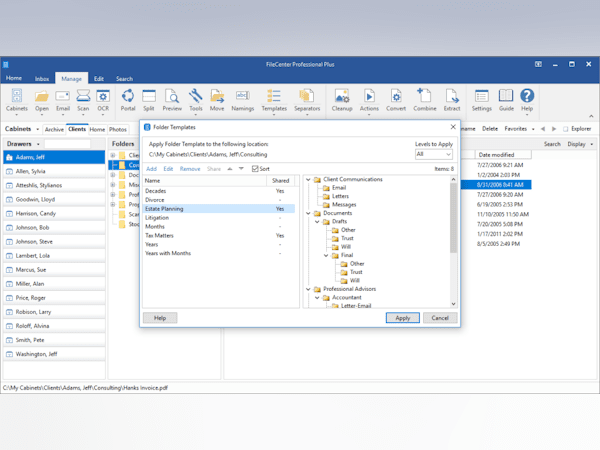The height and width of the screenshot is (450, 600).
Task: Click the Cancel button in dialog
Action: pyautogui.click(x=439, y=318)
